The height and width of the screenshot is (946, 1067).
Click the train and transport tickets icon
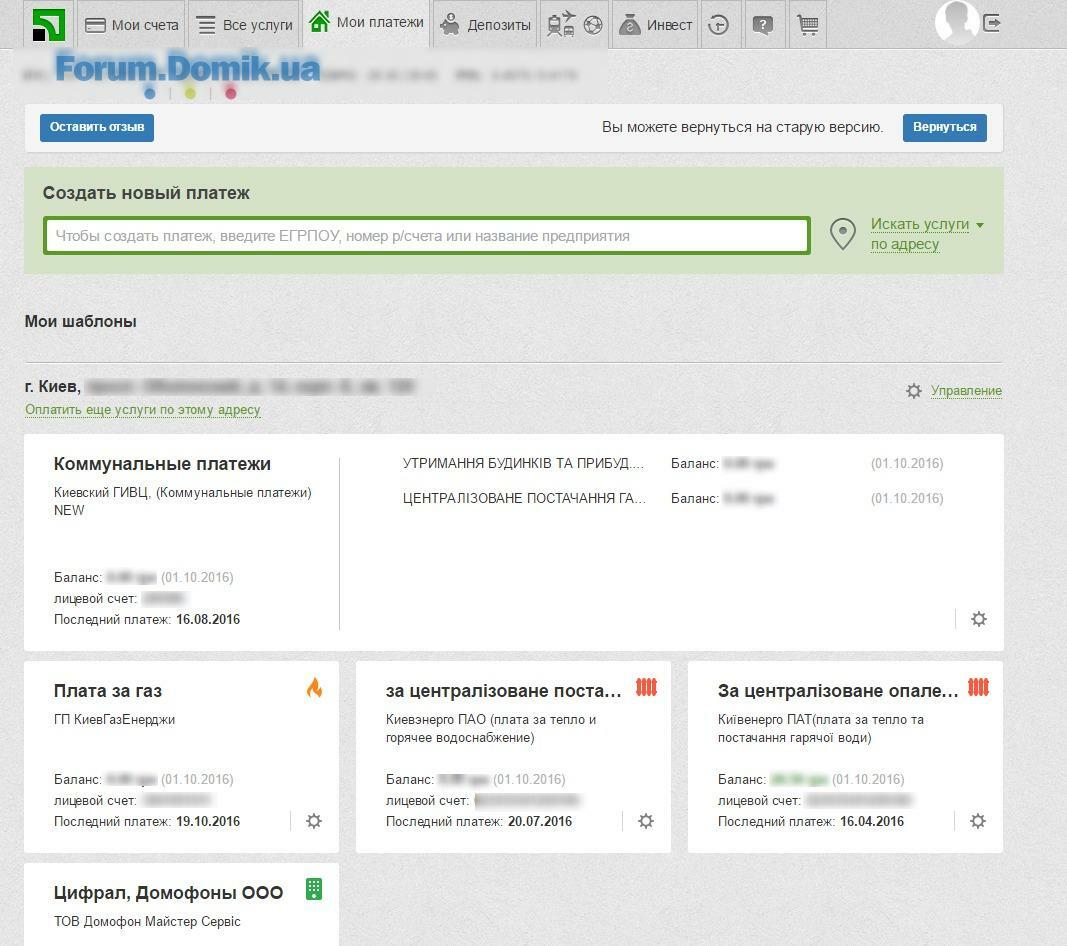point(561,25)
